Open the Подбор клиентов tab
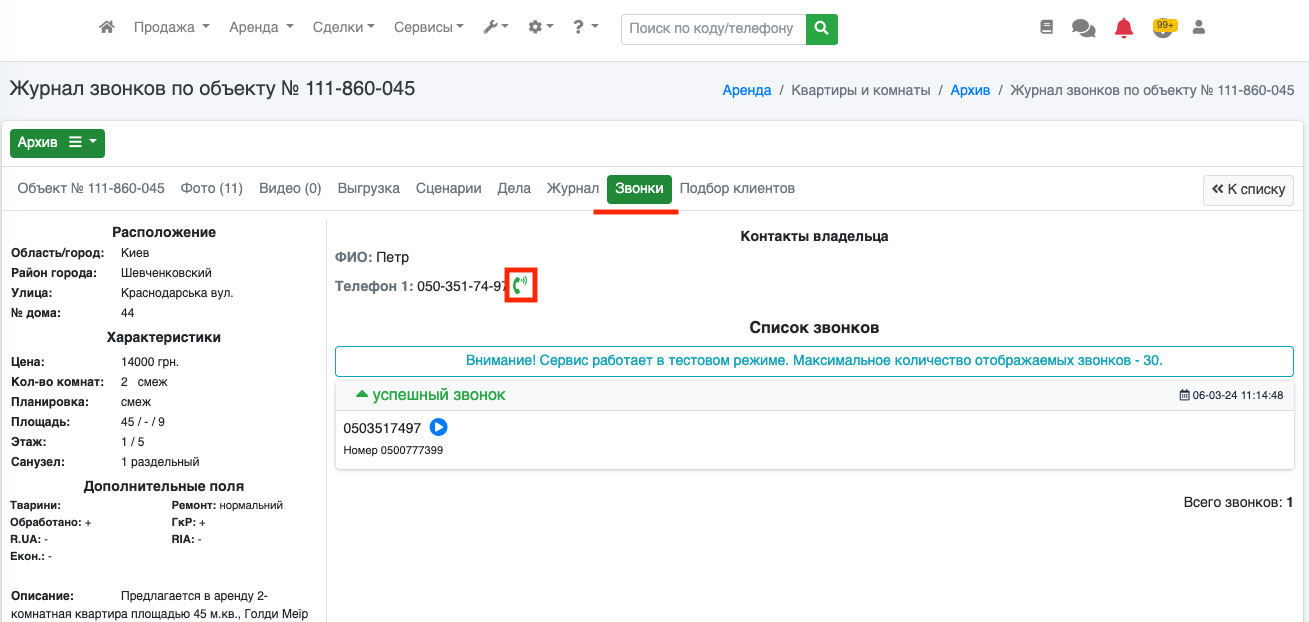This screenshot has width=1309, height=622. tap(737, 188)
